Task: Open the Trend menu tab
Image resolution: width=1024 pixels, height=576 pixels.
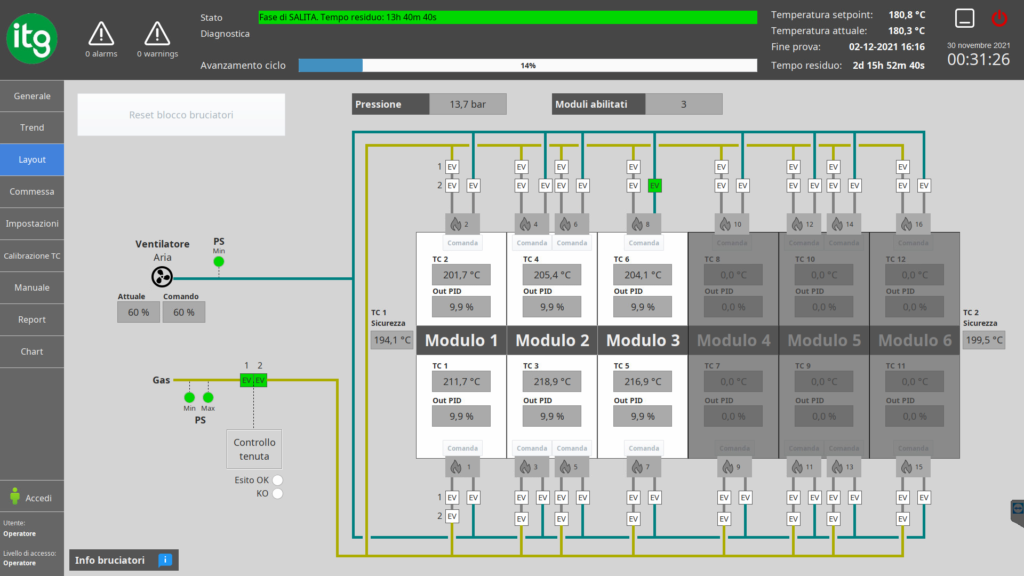Action: point(32,127)
